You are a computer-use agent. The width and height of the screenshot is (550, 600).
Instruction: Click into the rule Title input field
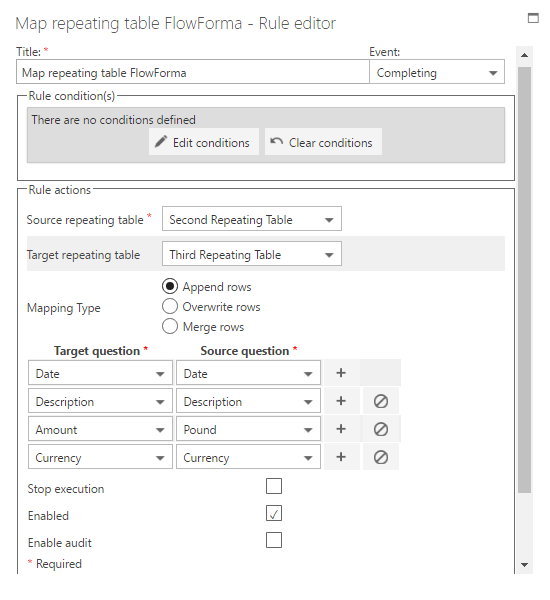193,72
